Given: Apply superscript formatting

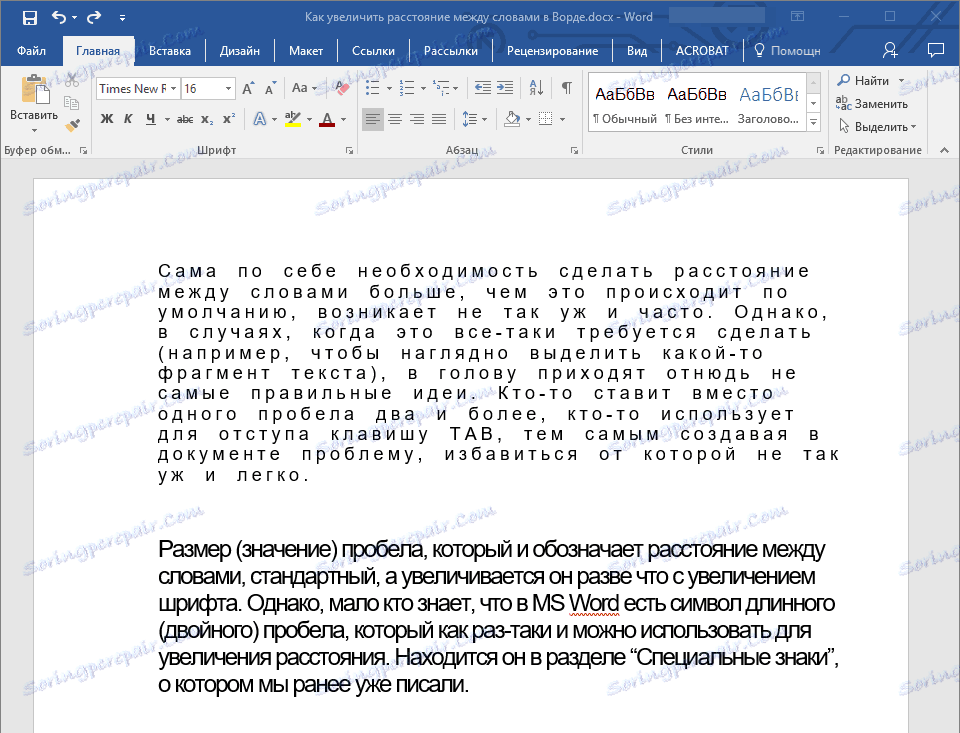Looking at the screenshot, I should click(231, 118).
